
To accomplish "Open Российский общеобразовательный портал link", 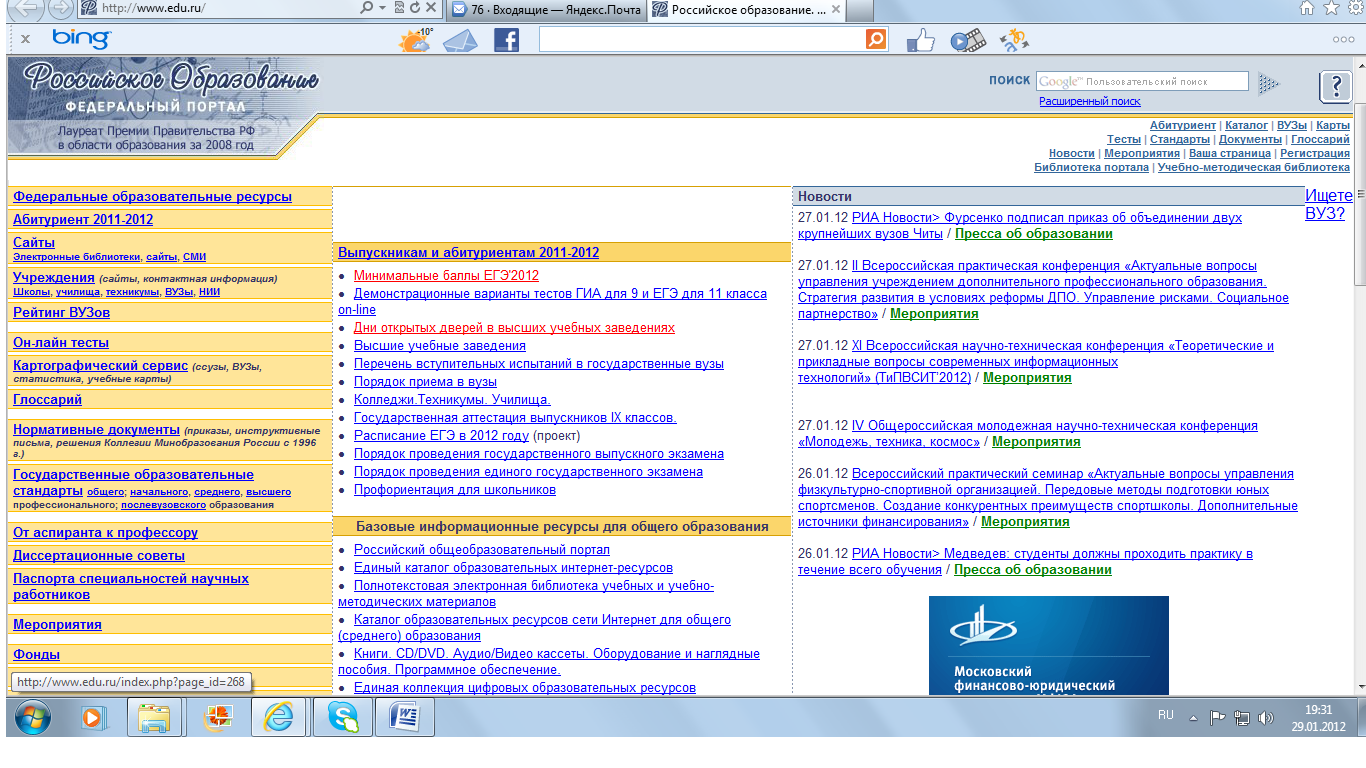I will (x=482, y=549).
